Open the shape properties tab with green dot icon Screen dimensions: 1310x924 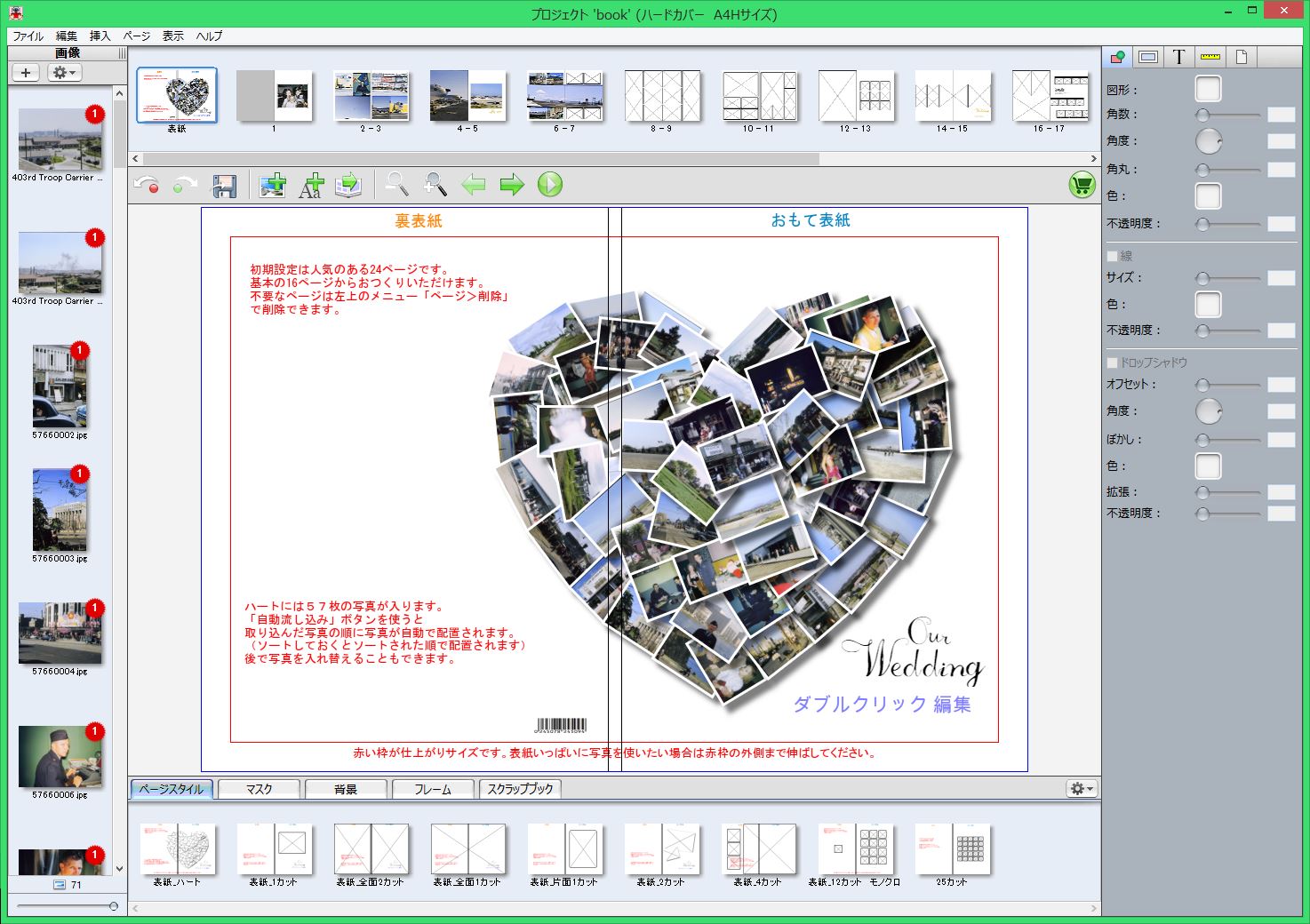1119,56
